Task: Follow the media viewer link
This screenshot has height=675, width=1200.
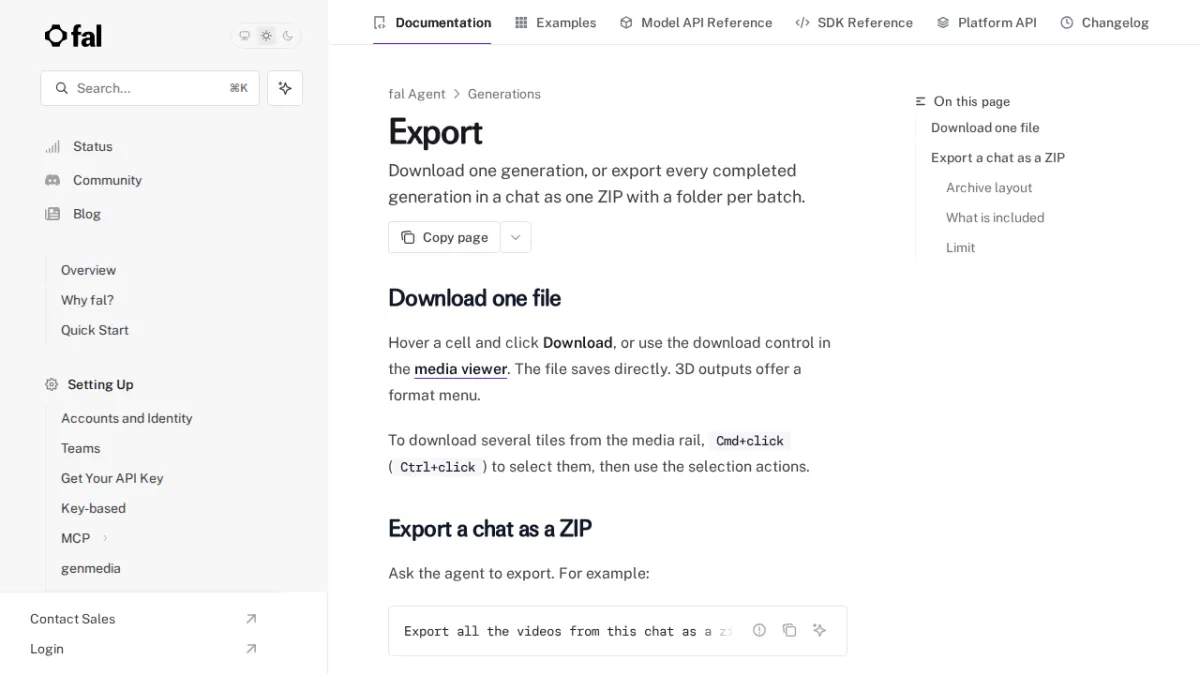Action: coord(461,369)
